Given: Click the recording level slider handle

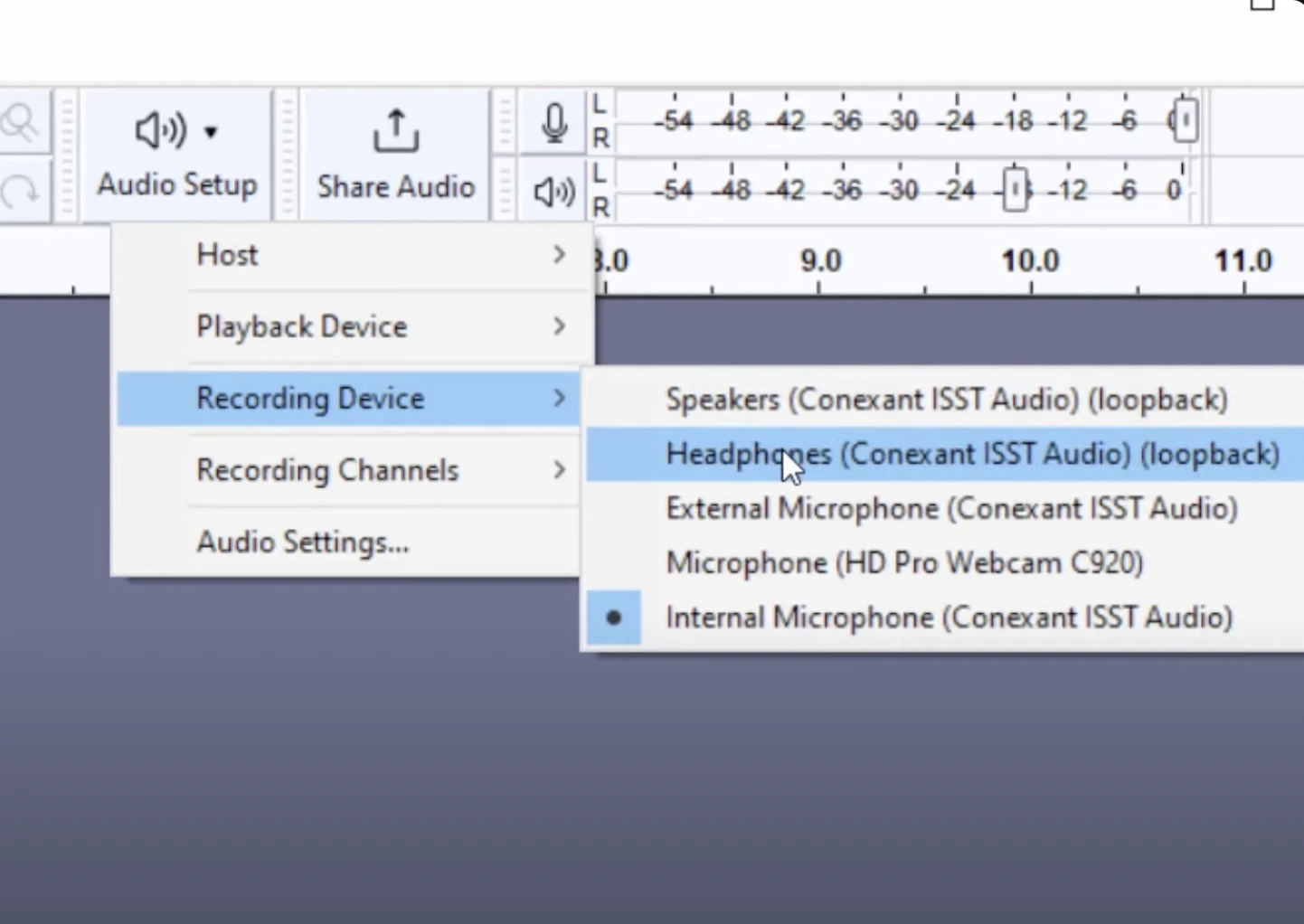Looking at the screenshot, I should [x=1185, y=121].
